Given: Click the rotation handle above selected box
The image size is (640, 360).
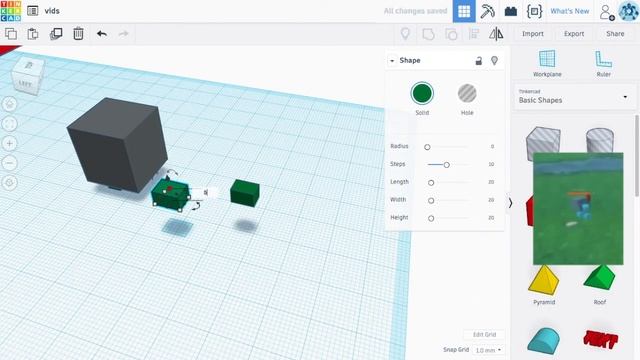Looking at the screenshot, I should tap(172, 173).
